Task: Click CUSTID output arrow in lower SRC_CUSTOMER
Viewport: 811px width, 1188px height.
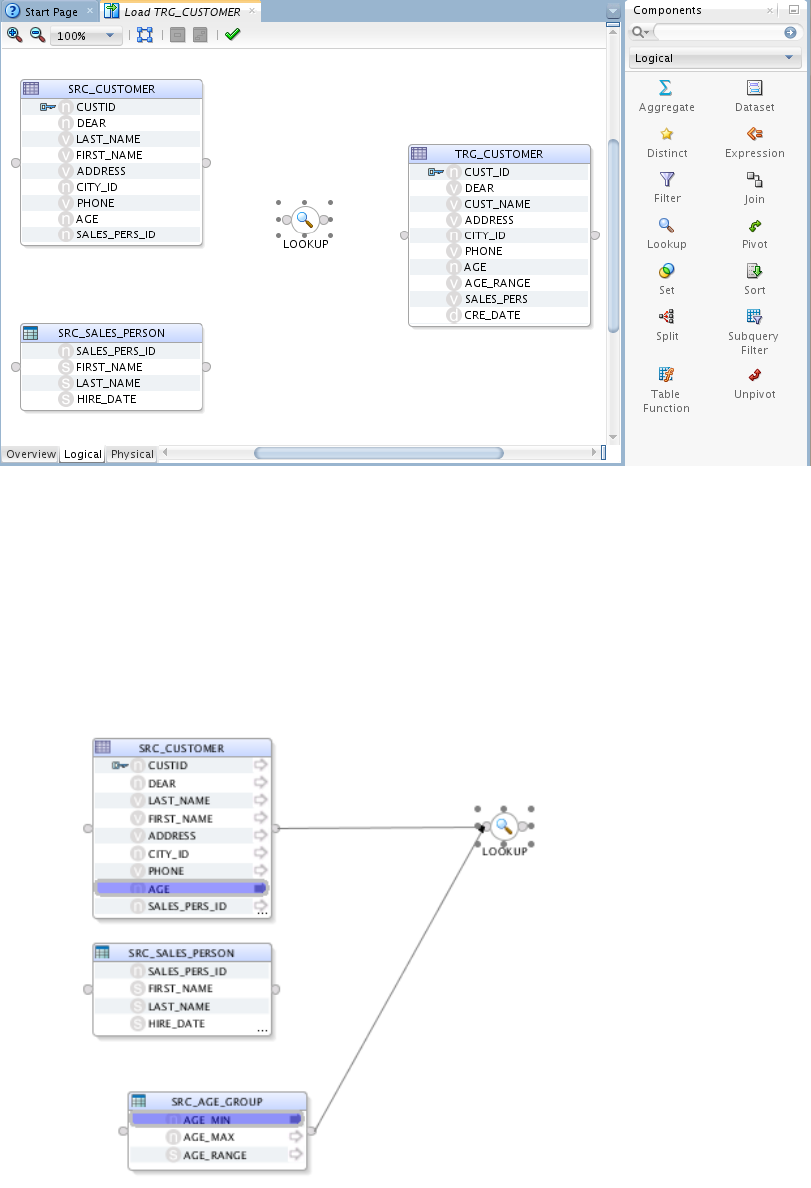Action: pyautogui.click(x=260, y=765)
